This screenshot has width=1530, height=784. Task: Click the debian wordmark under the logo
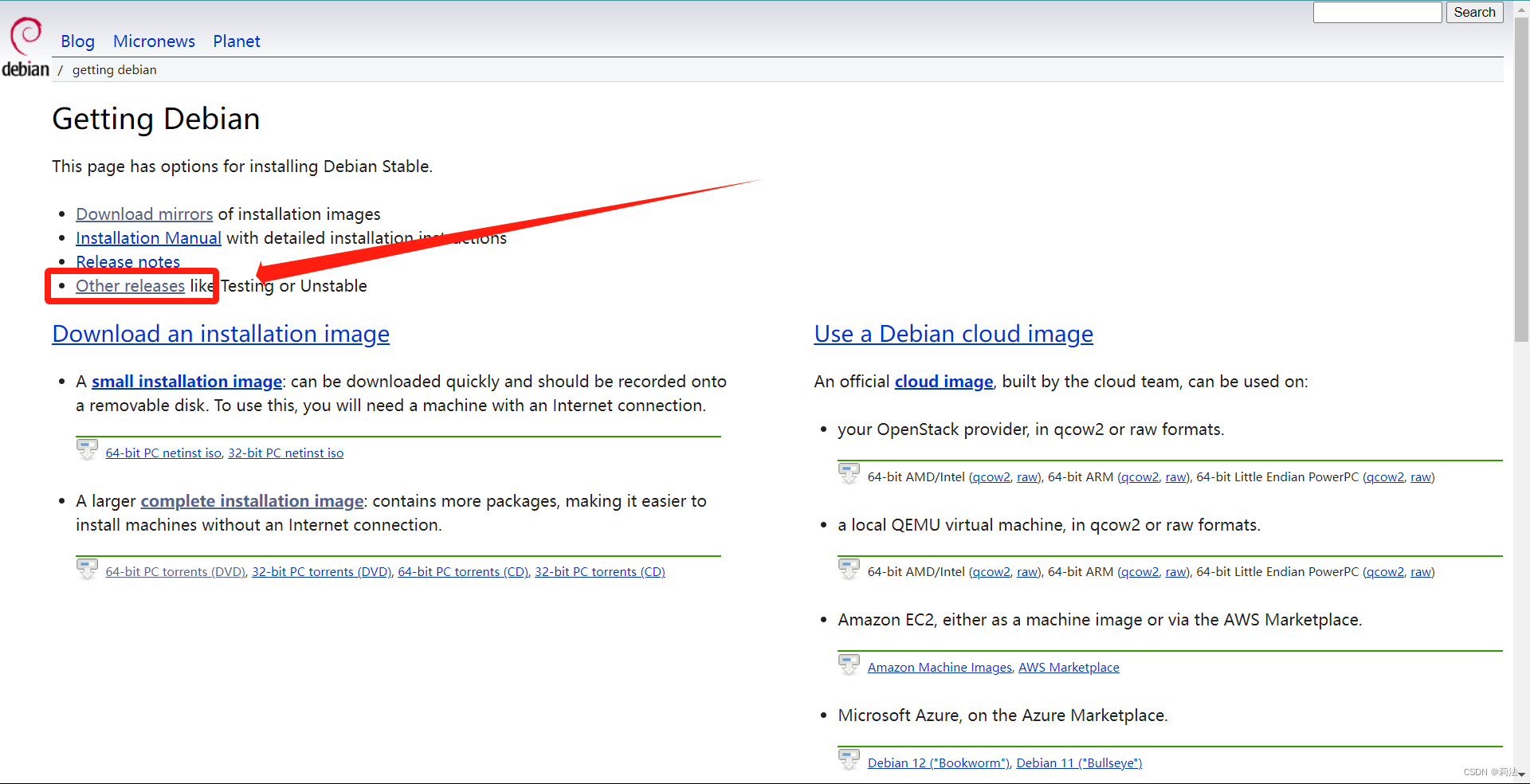[x=25, y=69]
